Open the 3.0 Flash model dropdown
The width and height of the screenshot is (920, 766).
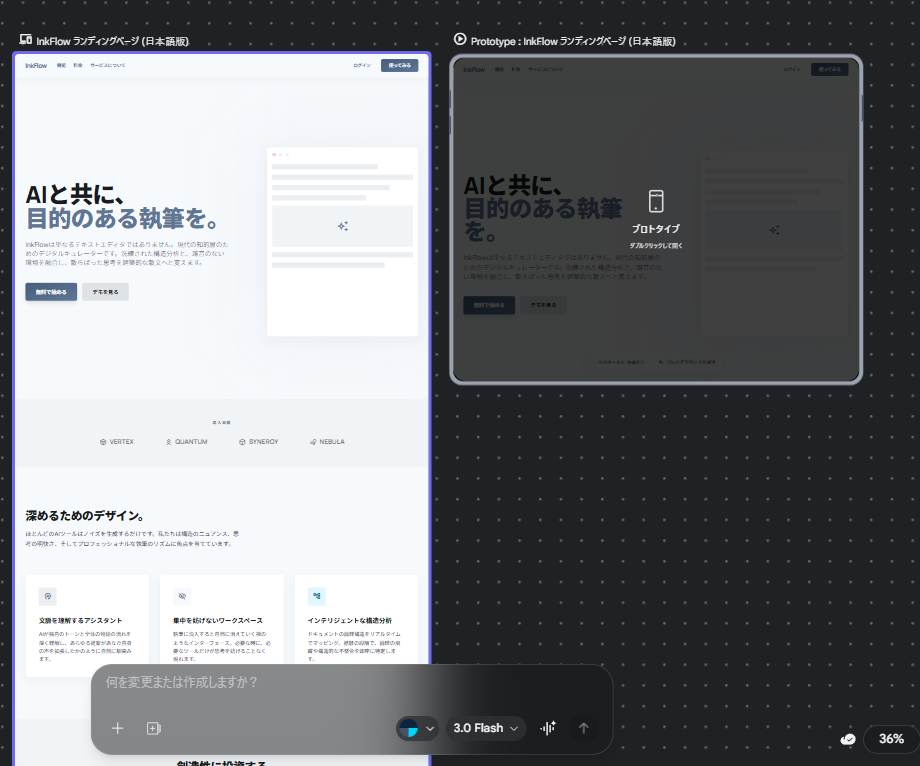[x=488, y=728]
